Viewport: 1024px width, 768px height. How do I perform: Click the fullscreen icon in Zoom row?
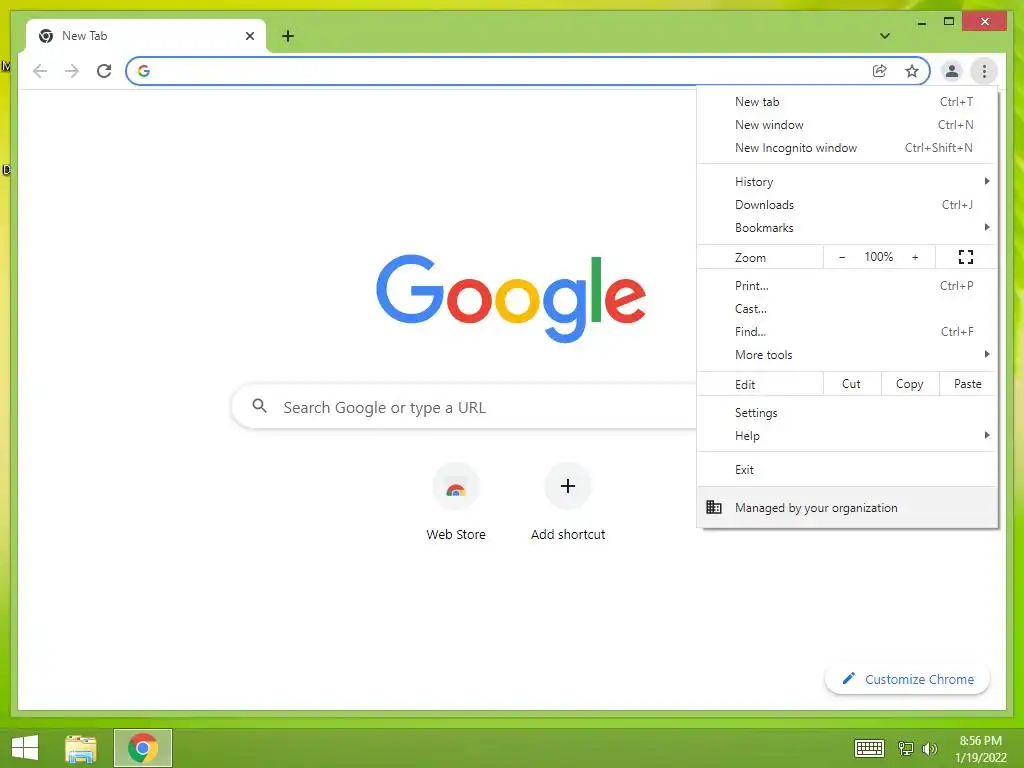click(x=966, y=257)
